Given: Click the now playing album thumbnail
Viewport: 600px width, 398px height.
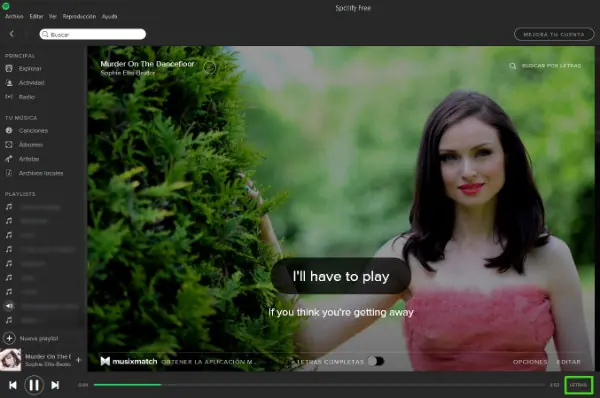Looking at the screenshot, I should point(11,360).
